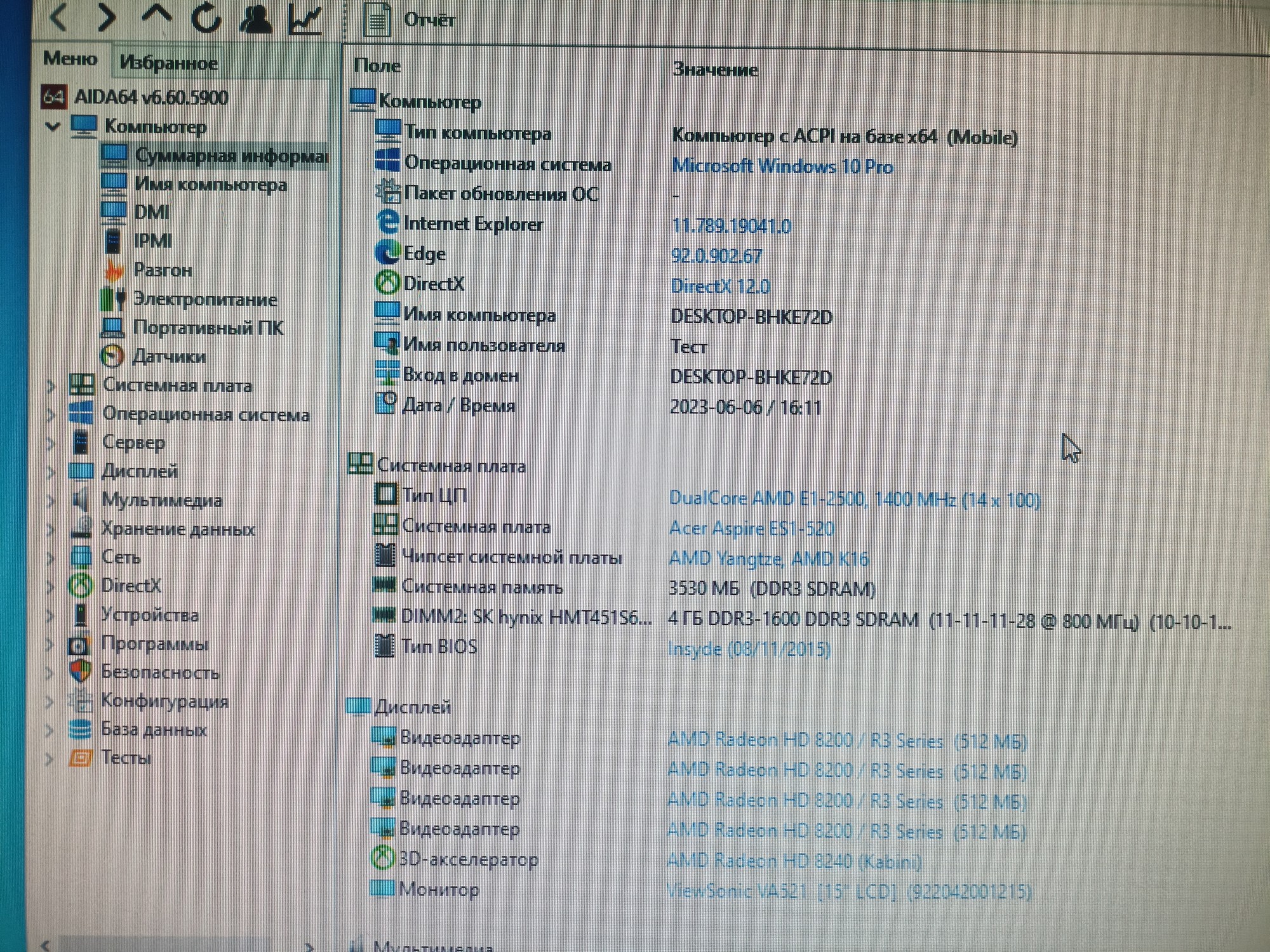Click the Xbox-style DirectX icon in the field list
Image resolution: width=1270 pixels, height=952 pixels.
click(x=387, y=282)
